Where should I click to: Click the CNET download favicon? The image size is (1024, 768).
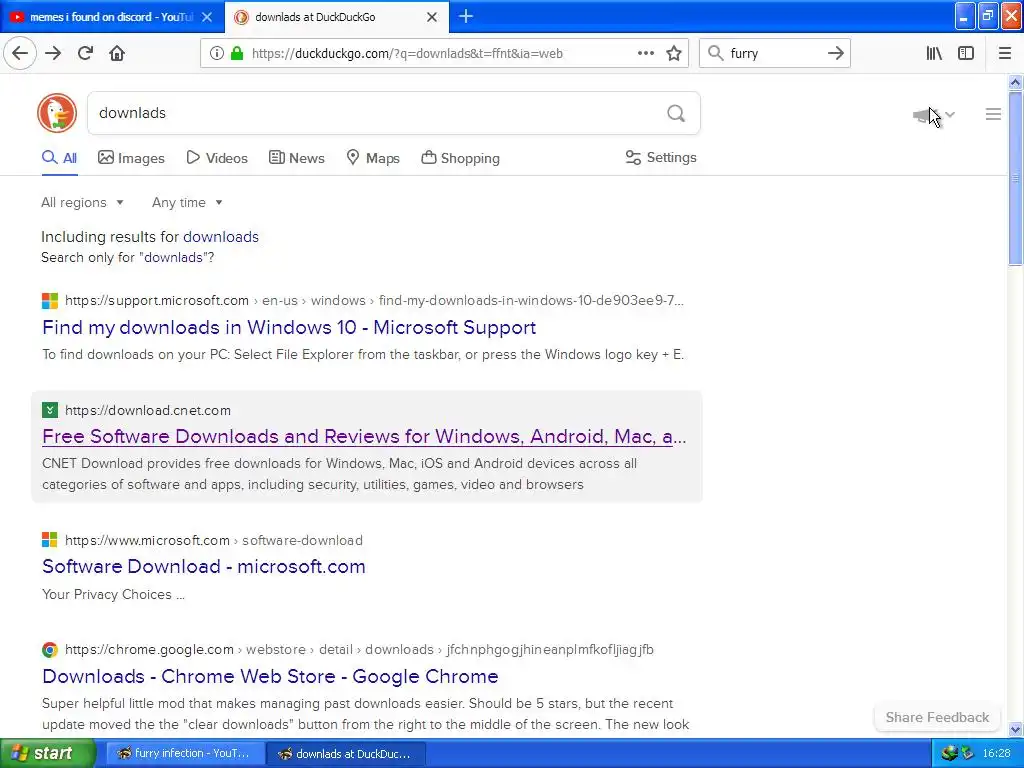coord(50,410)
